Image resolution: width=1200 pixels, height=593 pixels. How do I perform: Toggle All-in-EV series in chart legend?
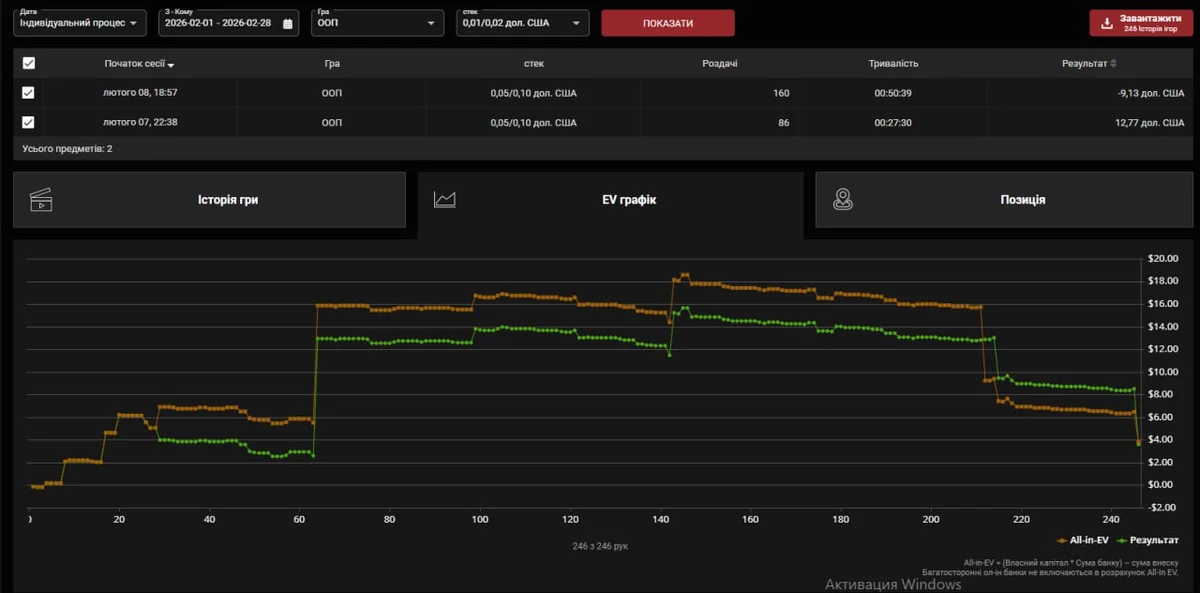pos(1082,540)
